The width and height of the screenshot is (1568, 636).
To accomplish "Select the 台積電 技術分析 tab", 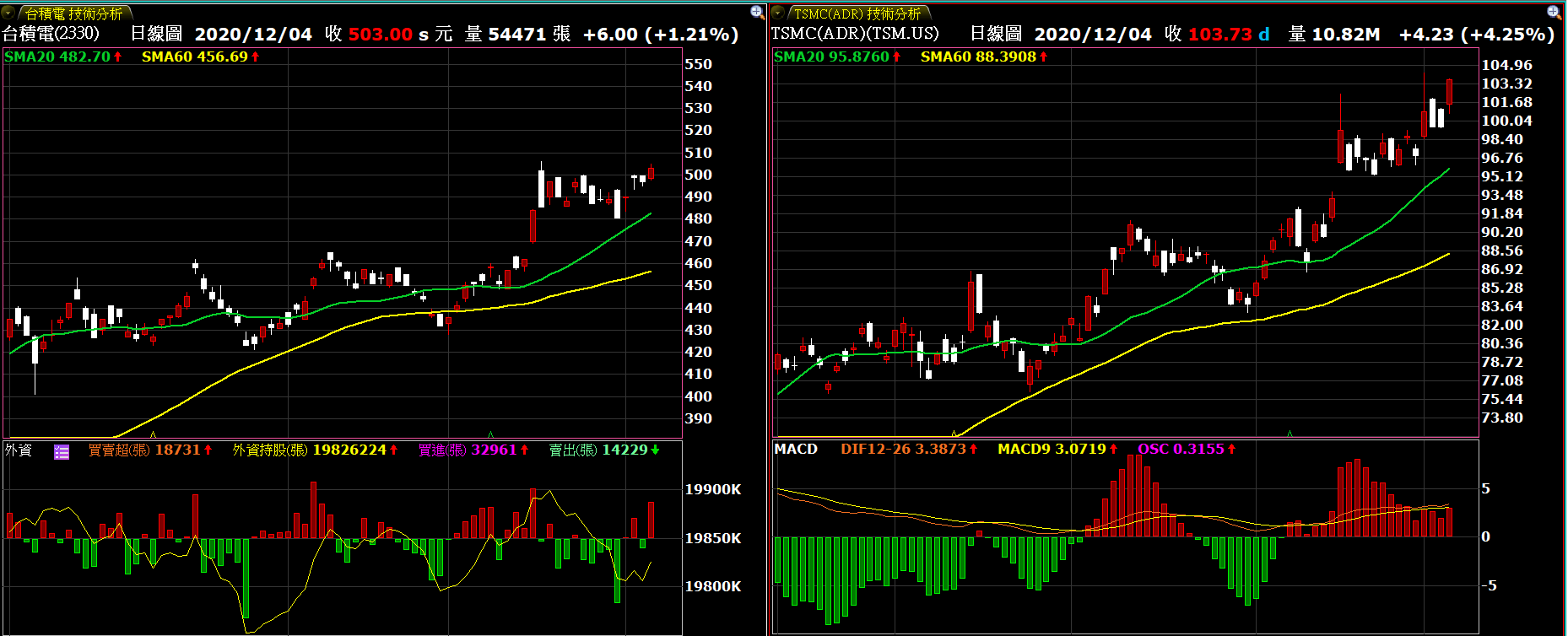I will (x=74, y=13).
